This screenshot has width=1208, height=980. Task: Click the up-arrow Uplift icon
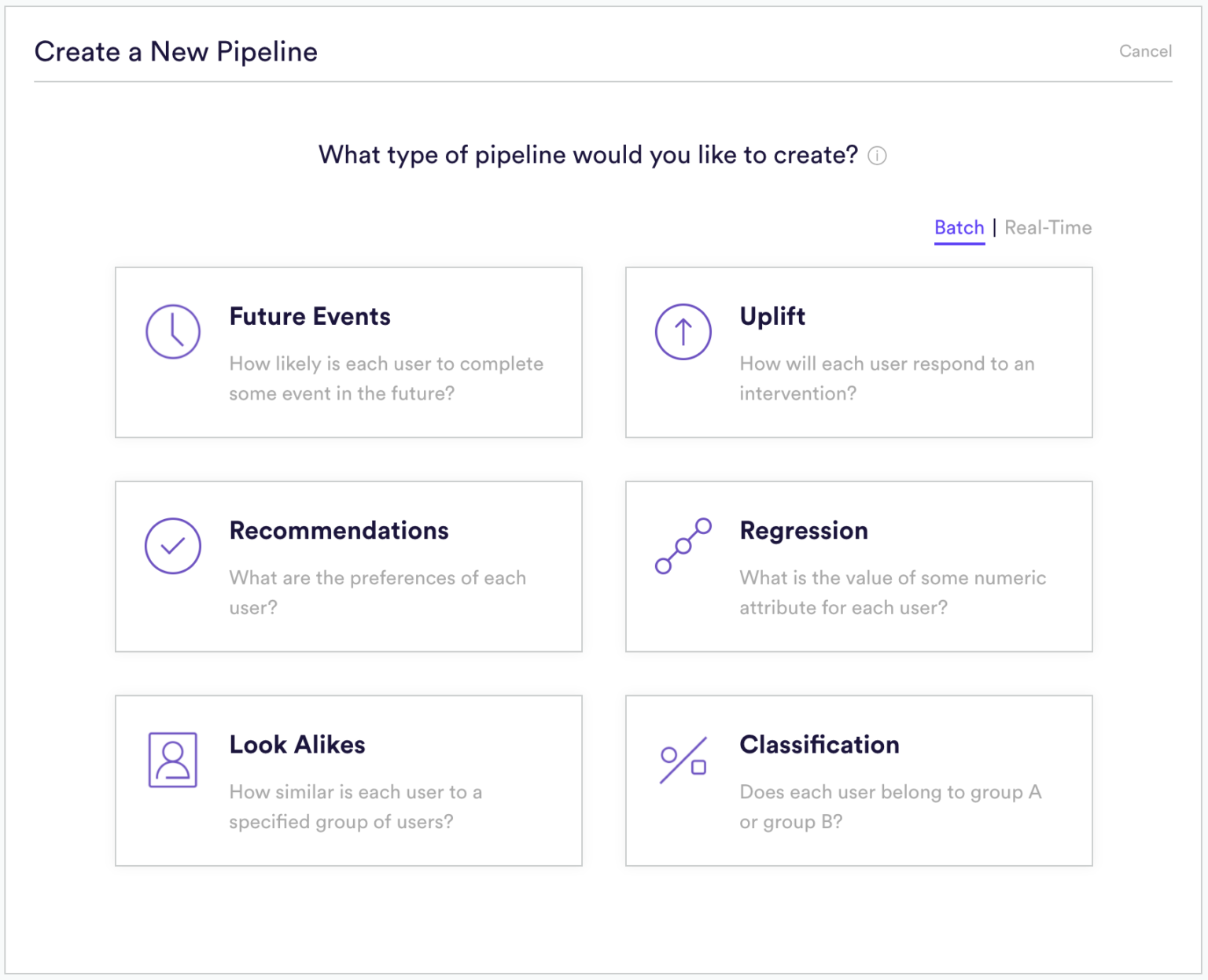pos(683,332)
